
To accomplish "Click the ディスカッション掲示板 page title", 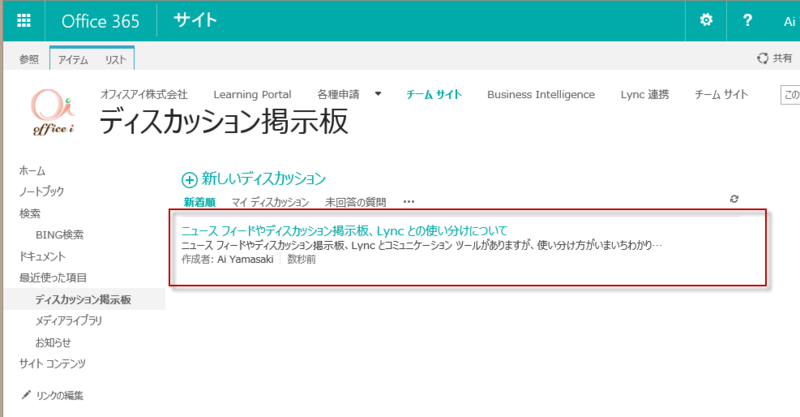I will click(223, 121).
